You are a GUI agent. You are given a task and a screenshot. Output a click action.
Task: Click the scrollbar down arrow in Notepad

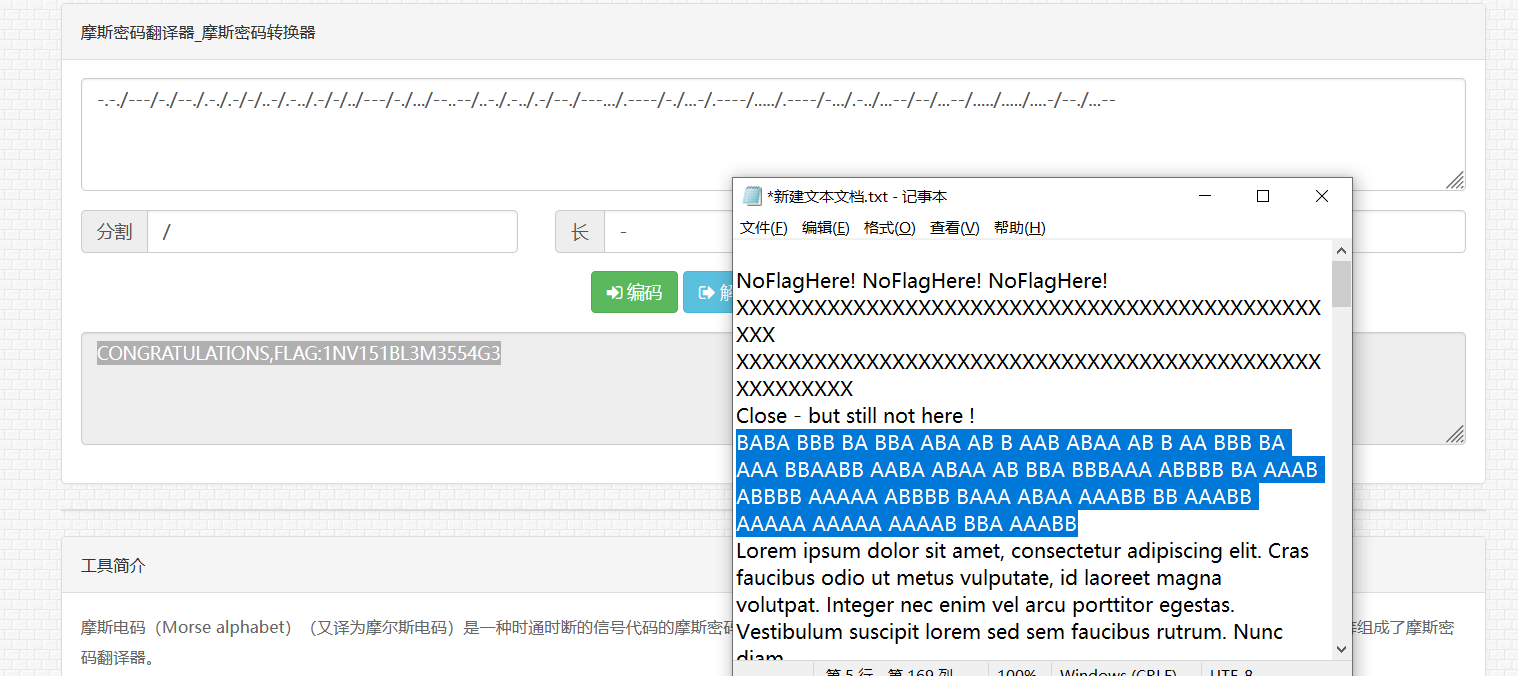tap(1341, 648)
